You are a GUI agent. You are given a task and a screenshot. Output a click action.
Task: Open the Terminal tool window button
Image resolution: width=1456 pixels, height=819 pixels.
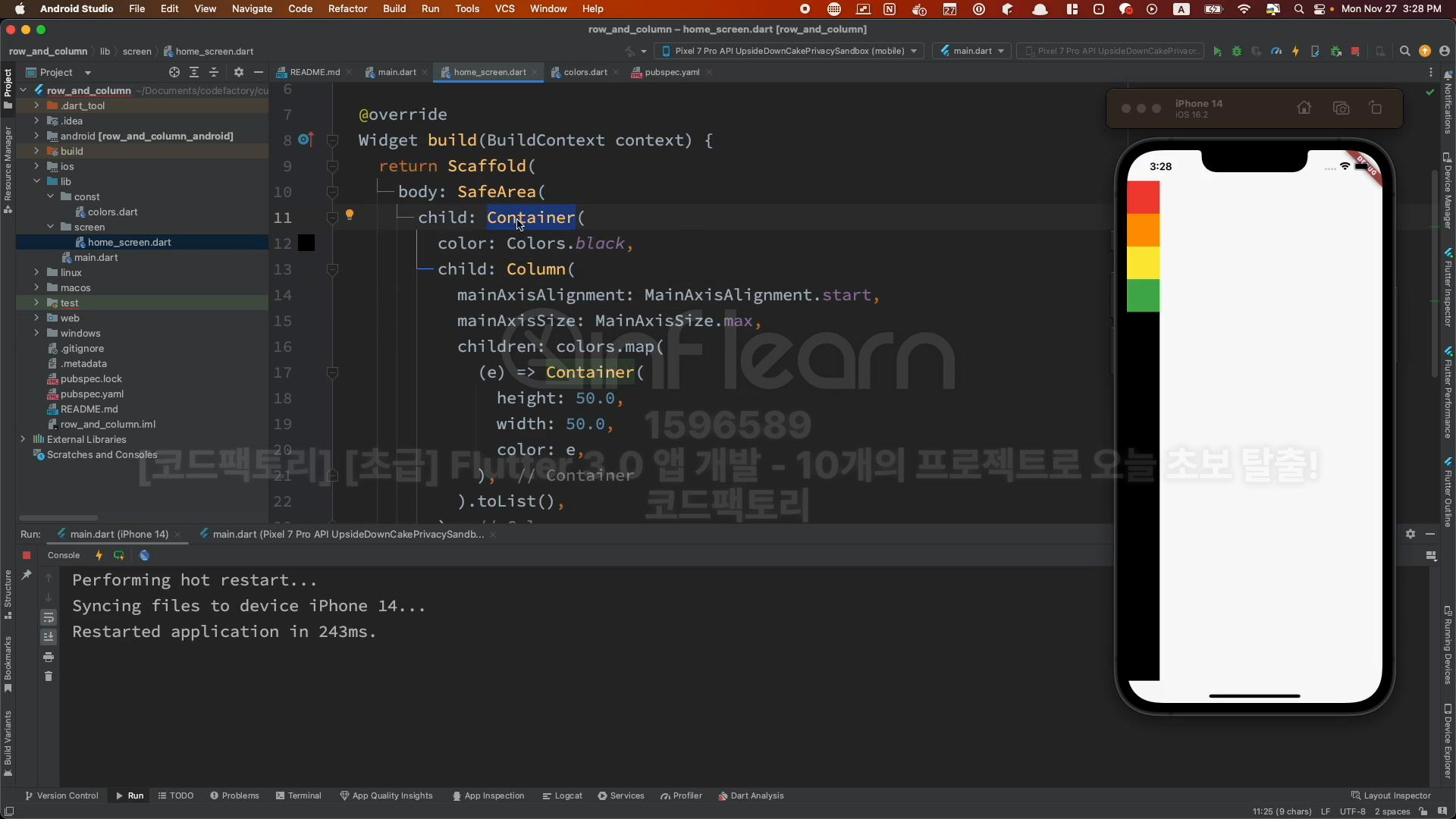pos(299,796)
